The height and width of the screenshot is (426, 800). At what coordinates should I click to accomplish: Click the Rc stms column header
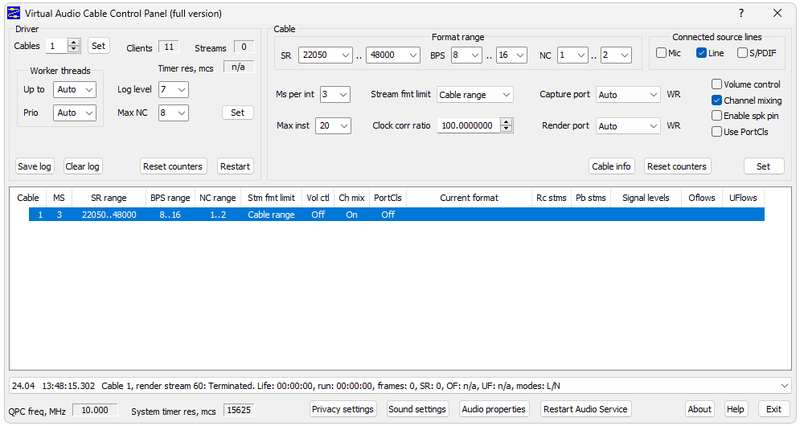(x=551, y=198)
